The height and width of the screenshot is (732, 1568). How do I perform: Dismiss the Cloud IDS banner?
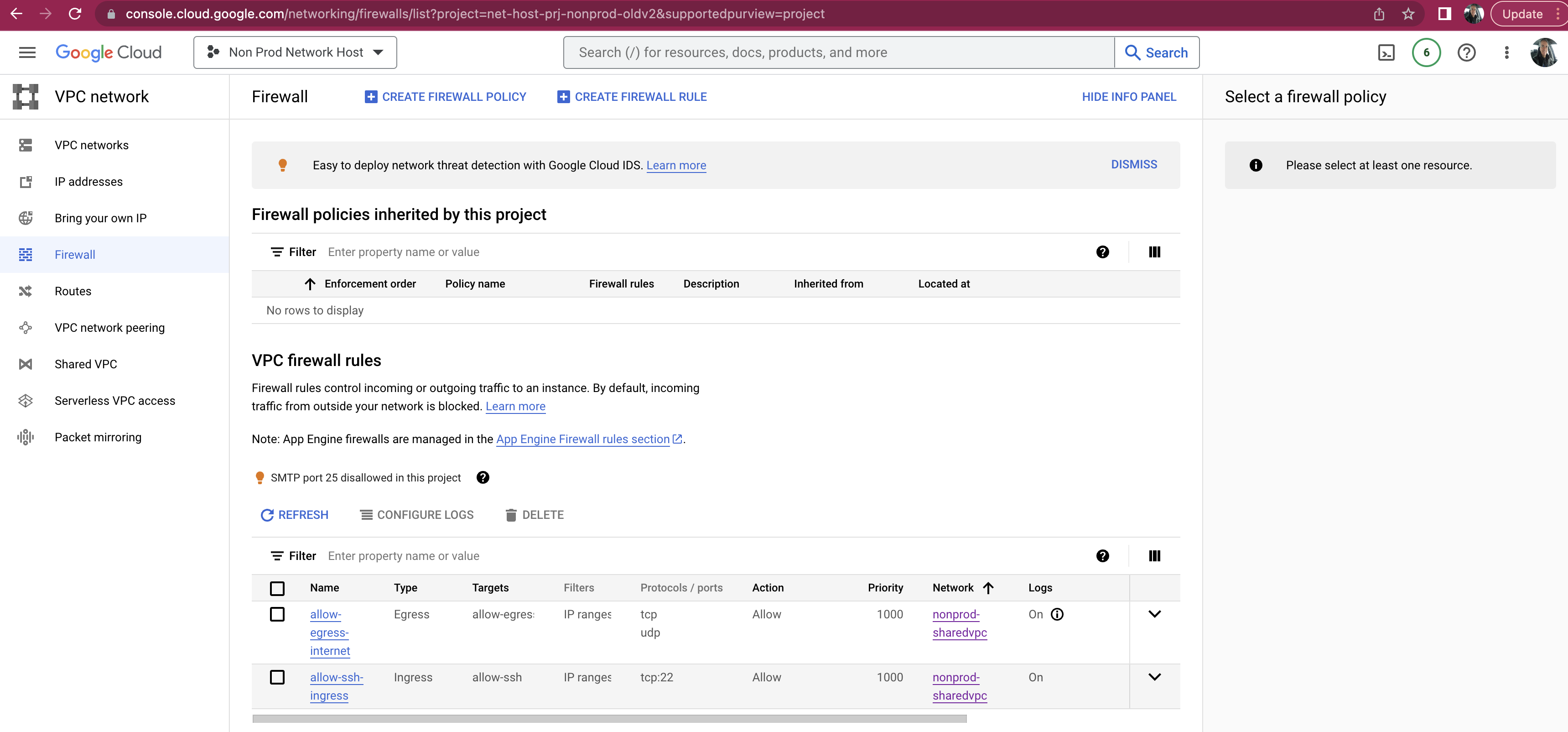click(x=1133, y=164)
